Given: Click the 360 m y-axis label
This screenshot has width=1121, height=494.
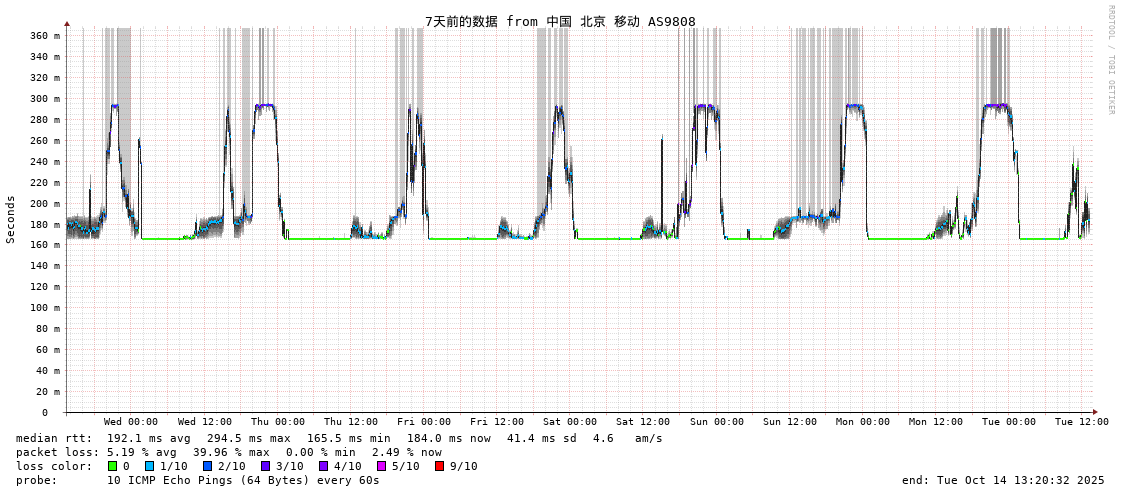Looking at the screenshot, I should pos(44,36).
